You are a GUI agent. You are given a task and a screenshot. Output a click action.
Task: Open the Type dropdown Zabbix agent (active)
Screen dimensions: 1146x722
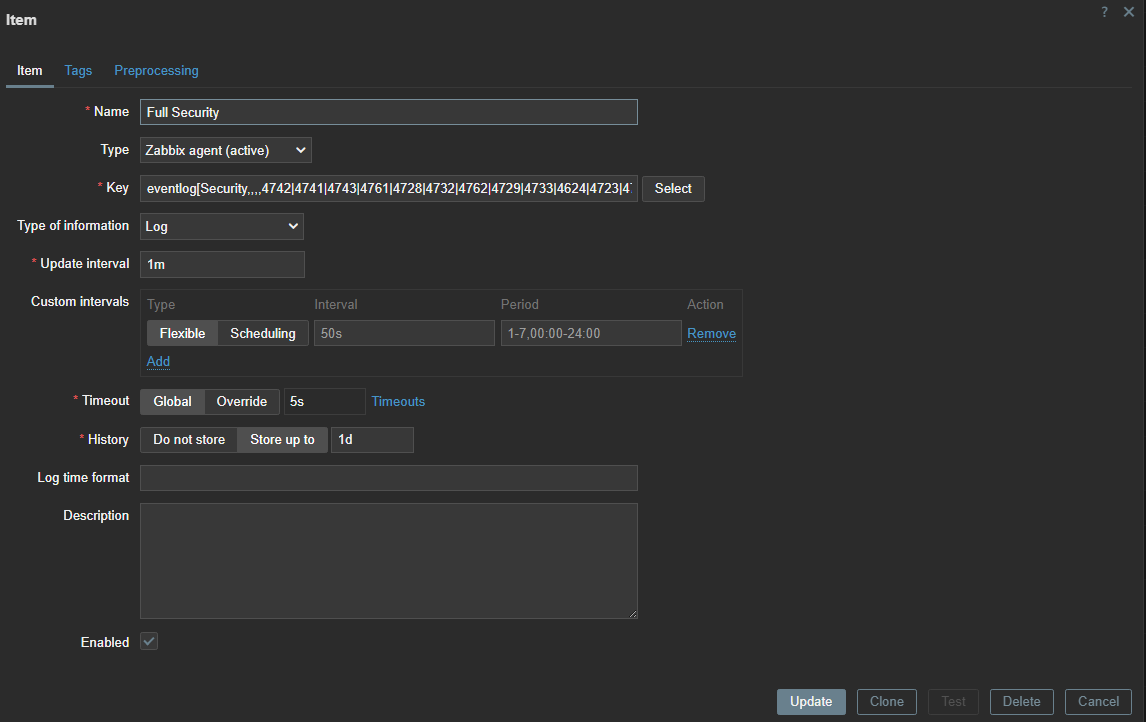coord(226,150)
